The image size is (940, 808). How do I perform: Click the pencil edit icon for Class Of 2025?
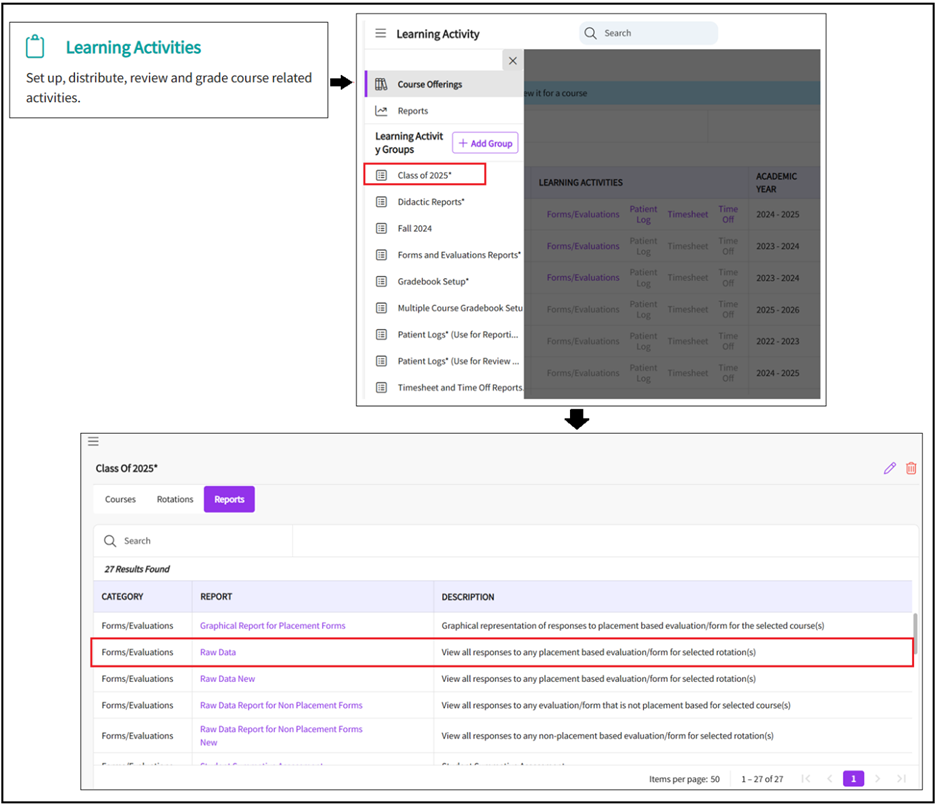pyautogui.click(x=889, y=468)
